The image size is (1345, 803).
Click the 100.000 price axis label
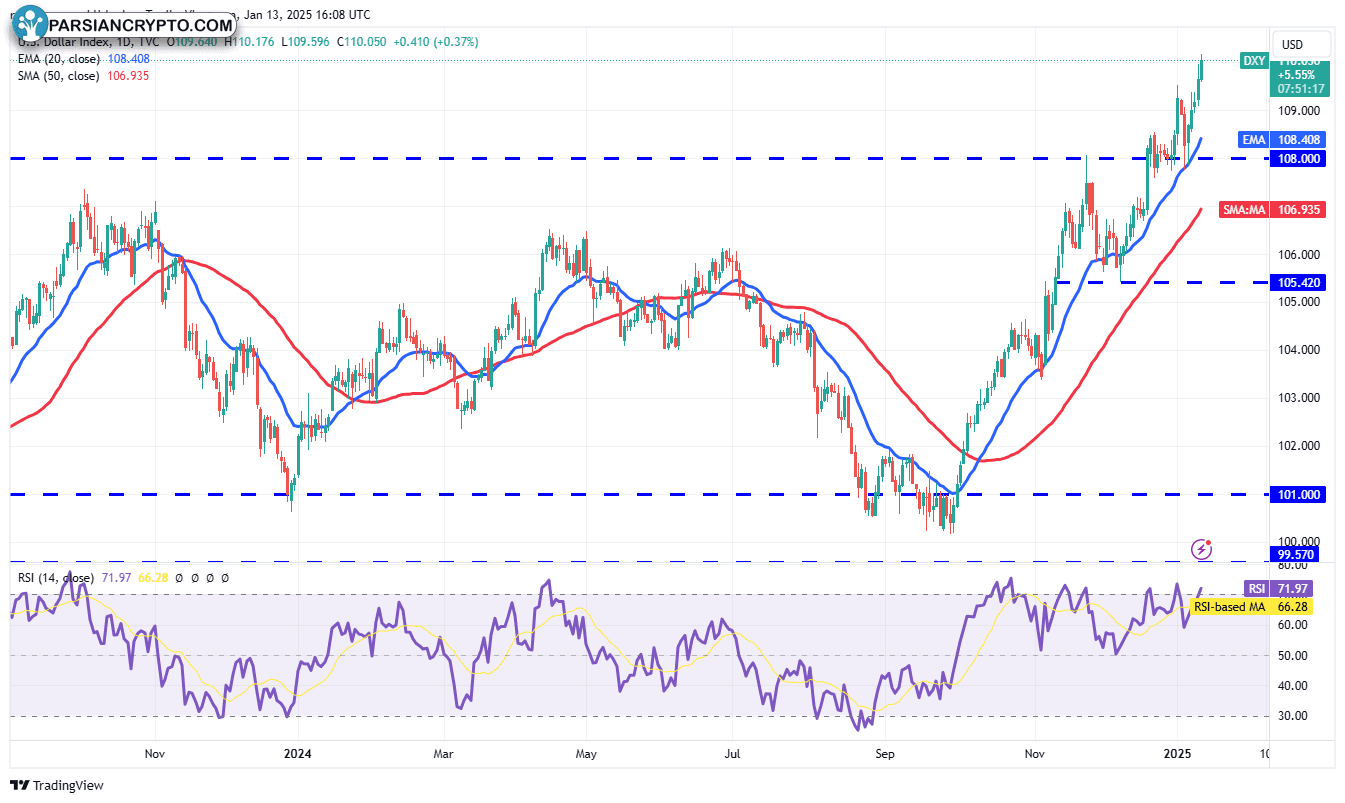[1300, 541]
